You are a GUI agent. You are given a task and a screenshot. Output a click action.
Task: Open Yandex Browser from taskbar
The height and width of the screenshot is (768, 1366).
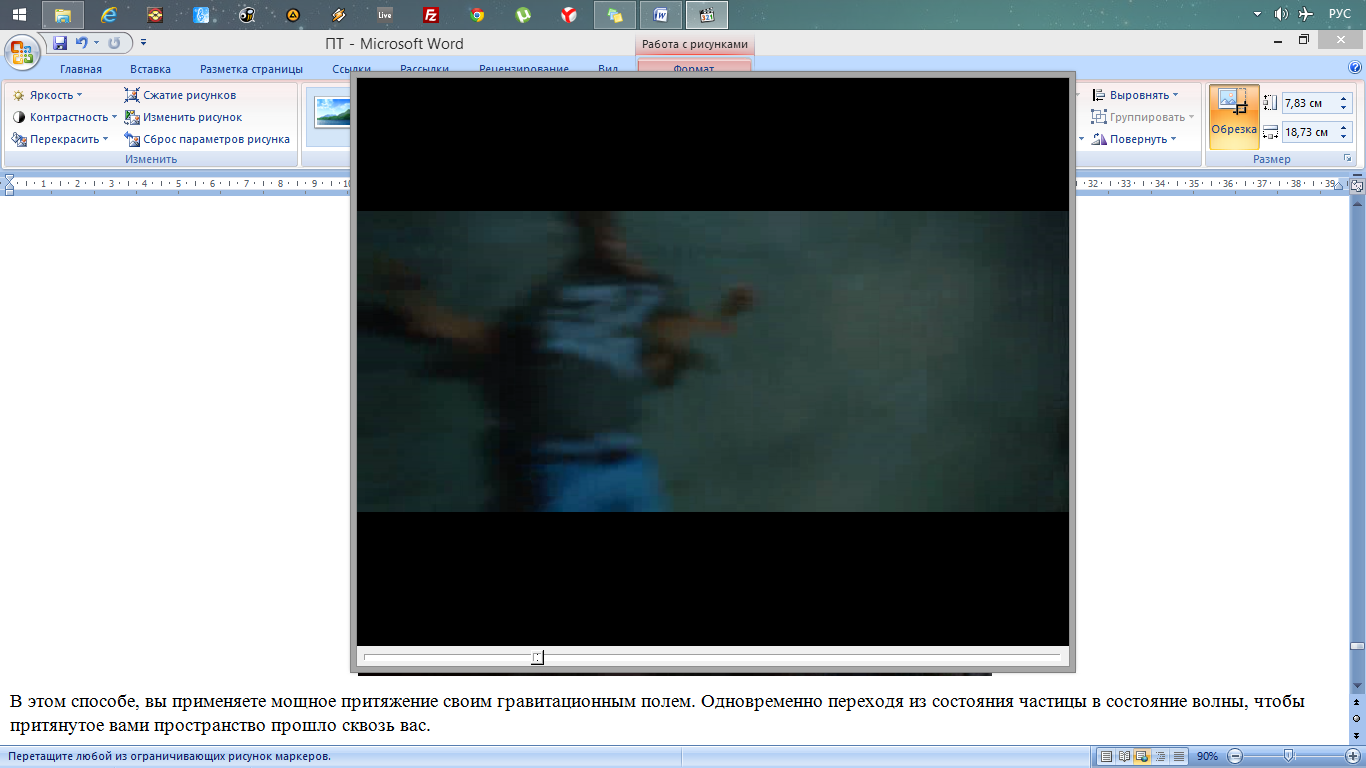[x=569, y=15]
